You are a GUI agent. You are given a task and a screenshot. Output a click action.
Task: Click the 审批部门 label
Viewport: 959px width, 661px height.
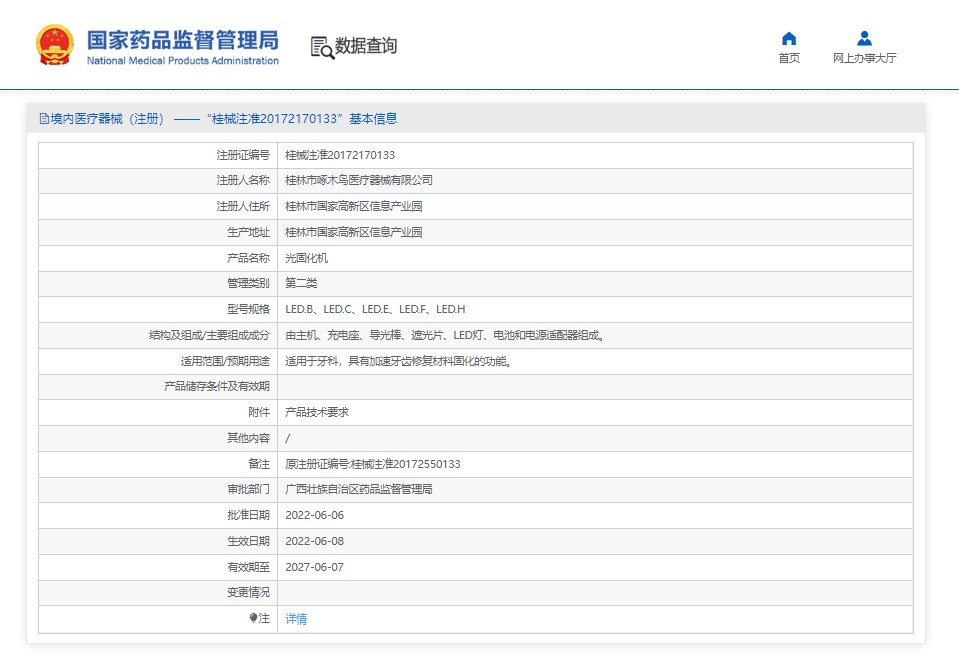point(248,489)
